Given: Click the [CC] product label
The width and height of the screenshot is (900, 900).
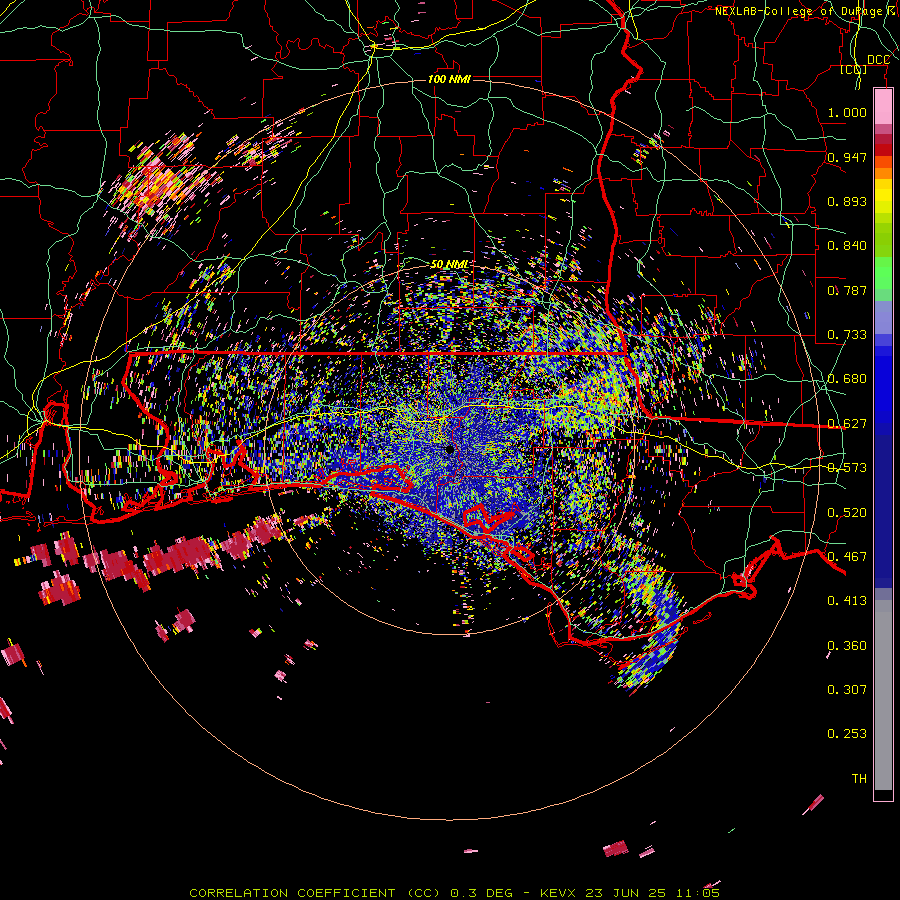Looking at the screenshot, I should click(854, 69).
